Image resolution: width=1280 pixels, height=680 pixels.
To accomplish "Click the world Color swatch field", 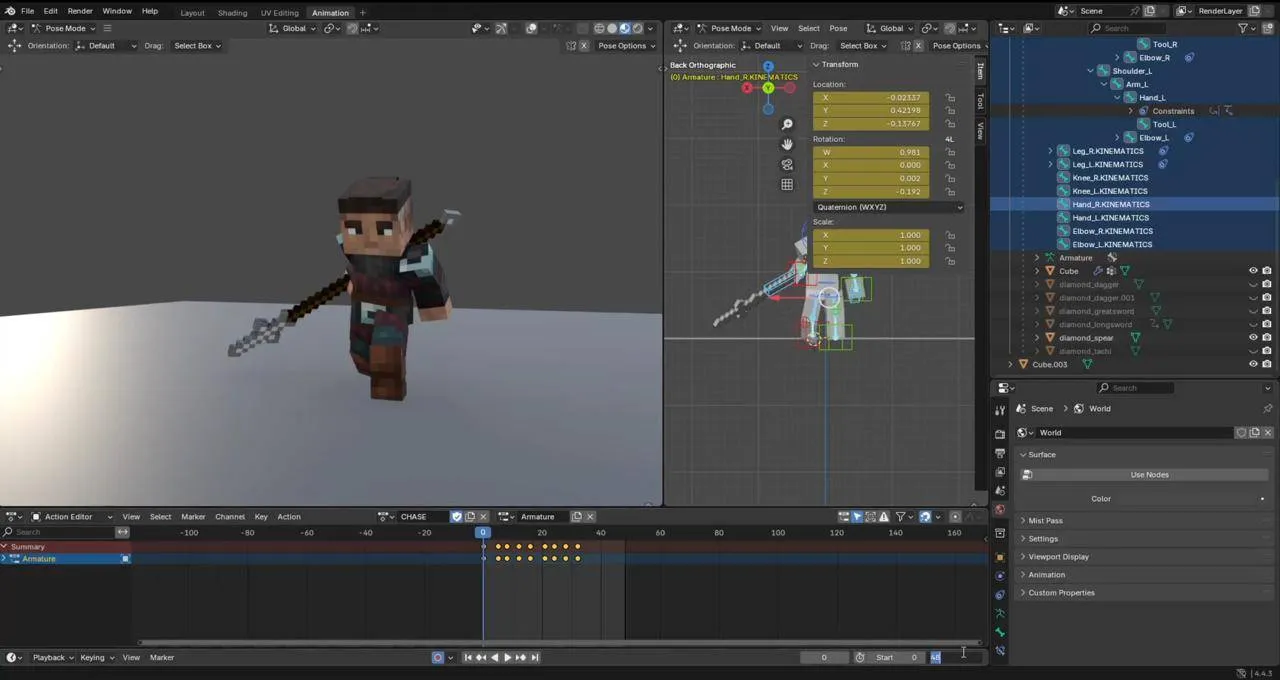I will click(1184, 498).
